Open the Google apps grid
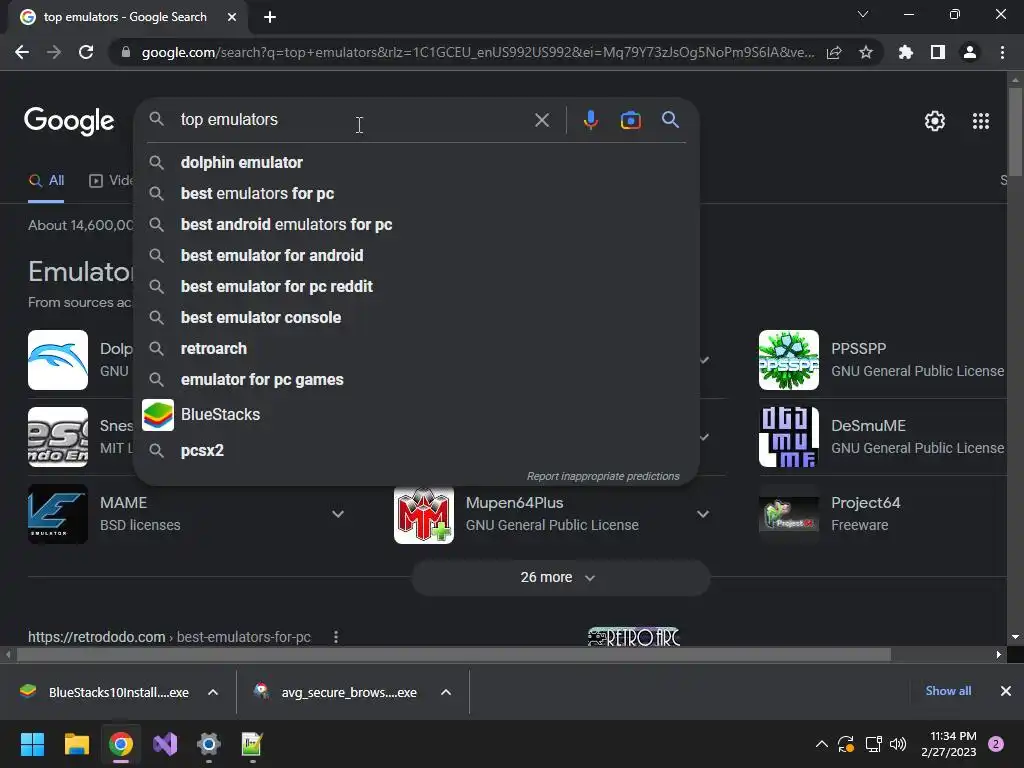Image resolution: width=1024 pixels, height=768 pixels. tap(980, 121)
